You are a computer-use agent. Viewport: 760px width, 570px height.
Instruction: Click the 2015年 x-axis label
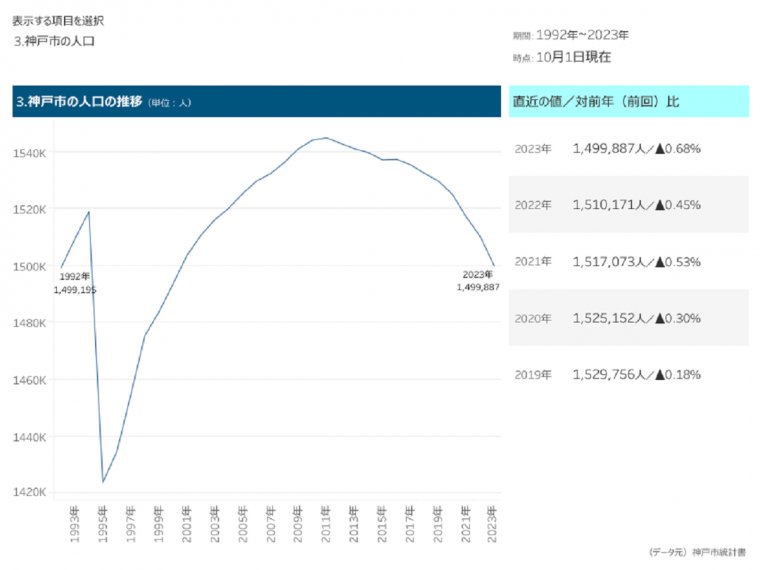coord(382,524)
